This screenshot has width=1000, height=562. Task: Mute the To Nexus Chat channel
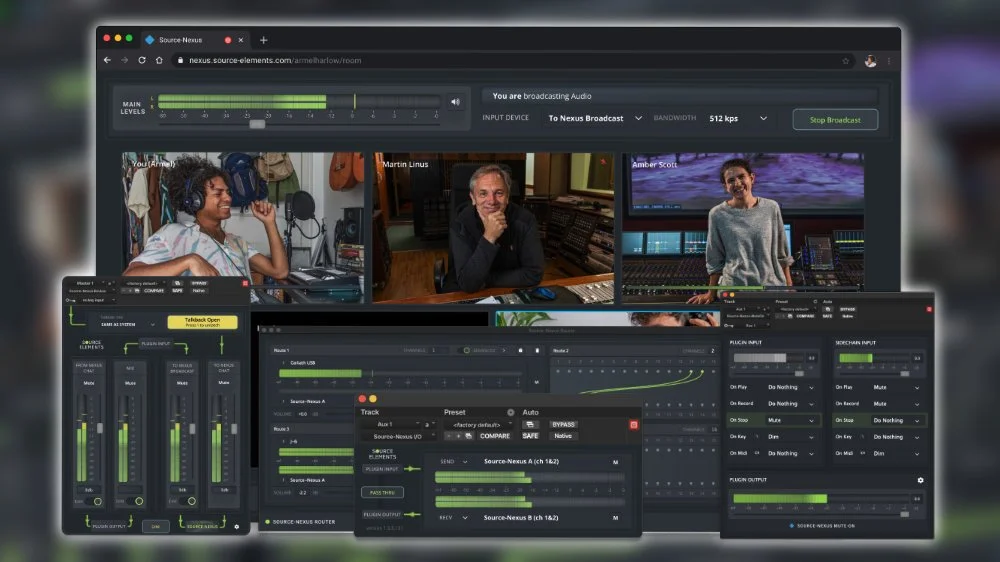(x=223, y=383)
